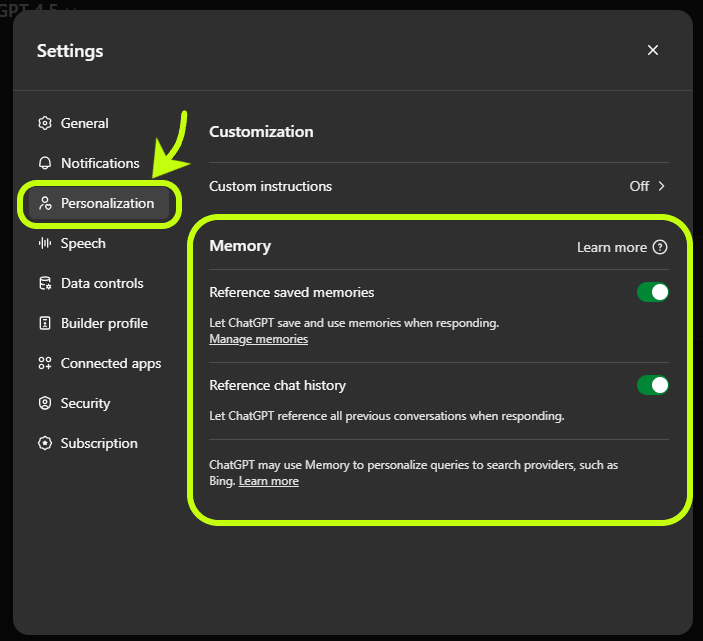703x641 pixels.
Task: Select the Personalization tab label
Action: click(108, 204)
